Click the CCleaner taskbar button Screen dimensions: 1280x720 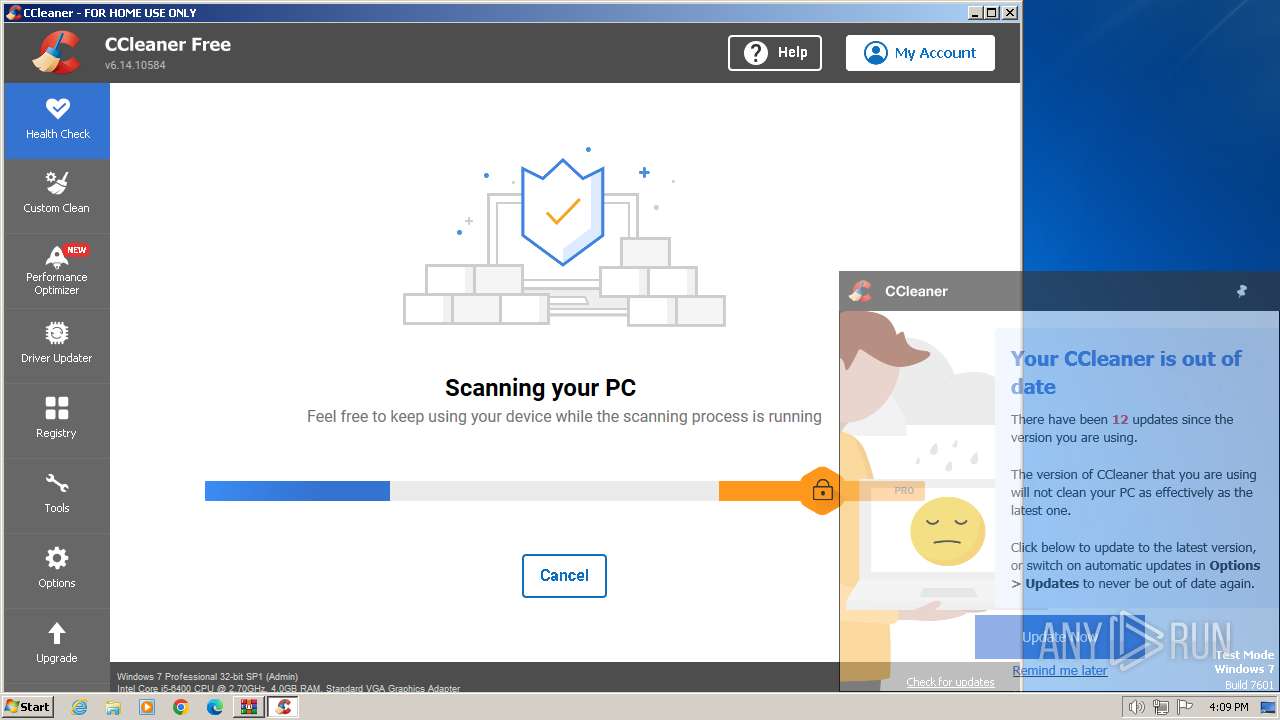point(283,707)
